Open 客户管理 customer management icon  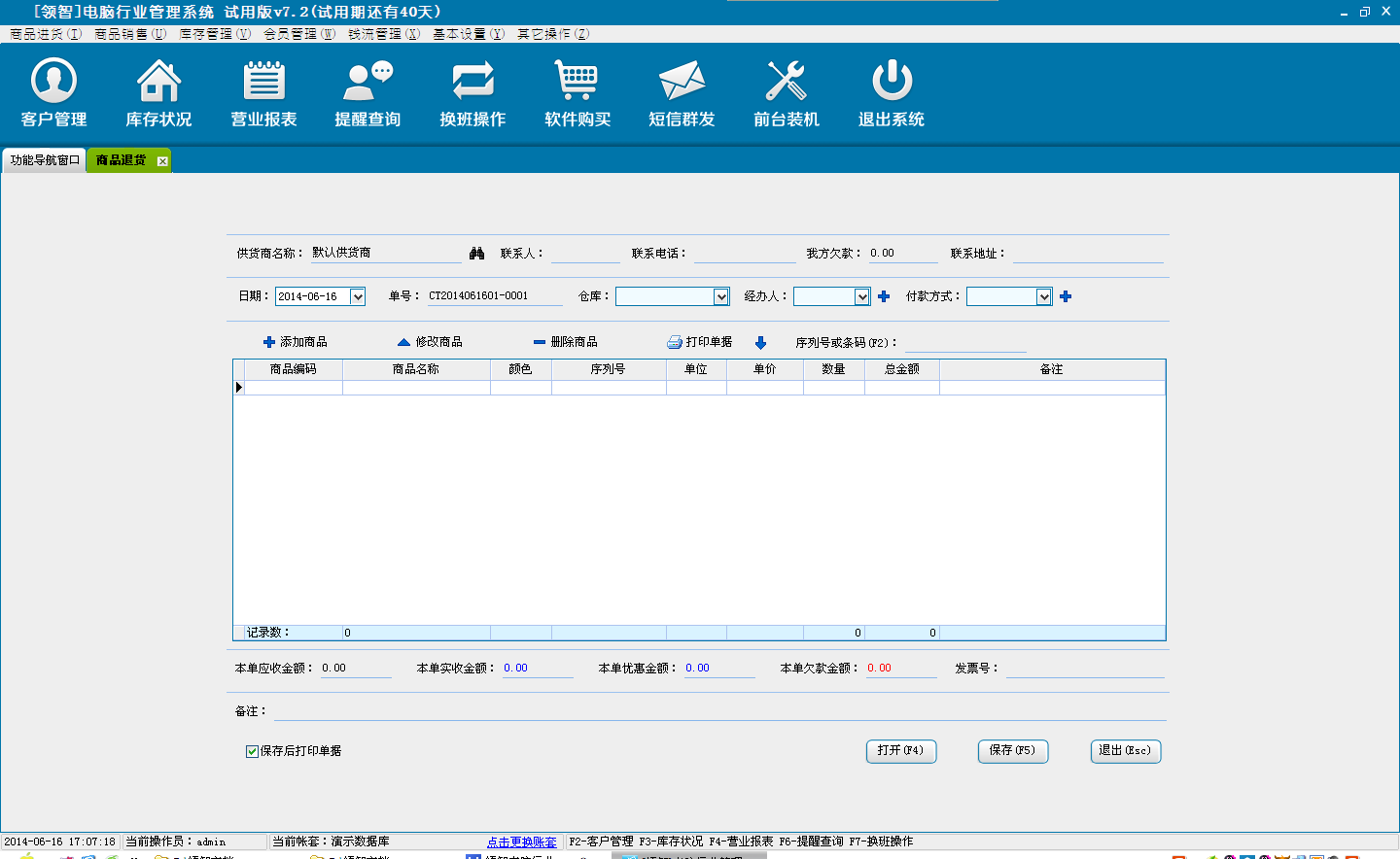coord(54,82)
